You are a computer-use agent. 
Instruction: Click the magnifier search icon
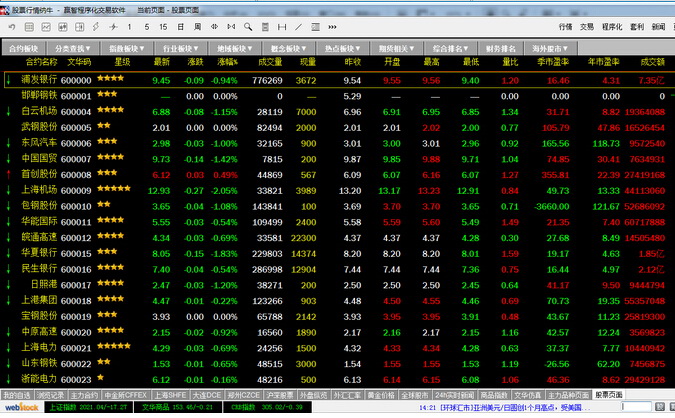click(x=248, y=27)
